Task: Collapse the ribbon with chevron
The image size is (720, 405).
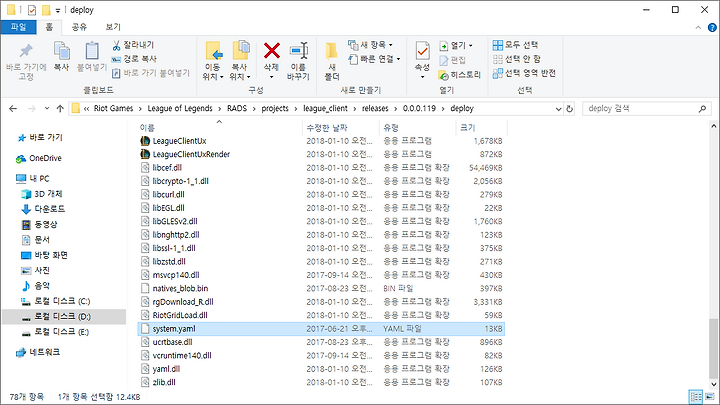Action: pos(698,28)
